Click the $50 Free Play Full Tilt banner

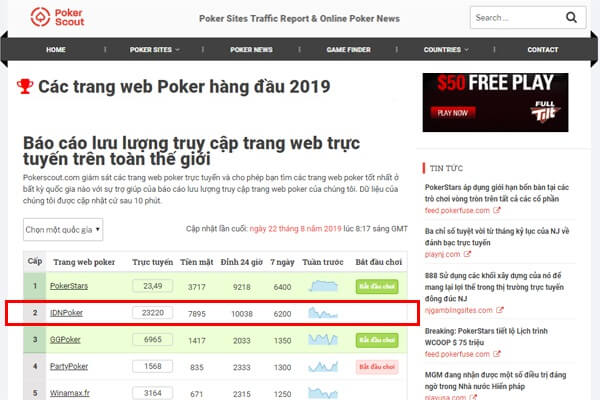coord(495,103)
